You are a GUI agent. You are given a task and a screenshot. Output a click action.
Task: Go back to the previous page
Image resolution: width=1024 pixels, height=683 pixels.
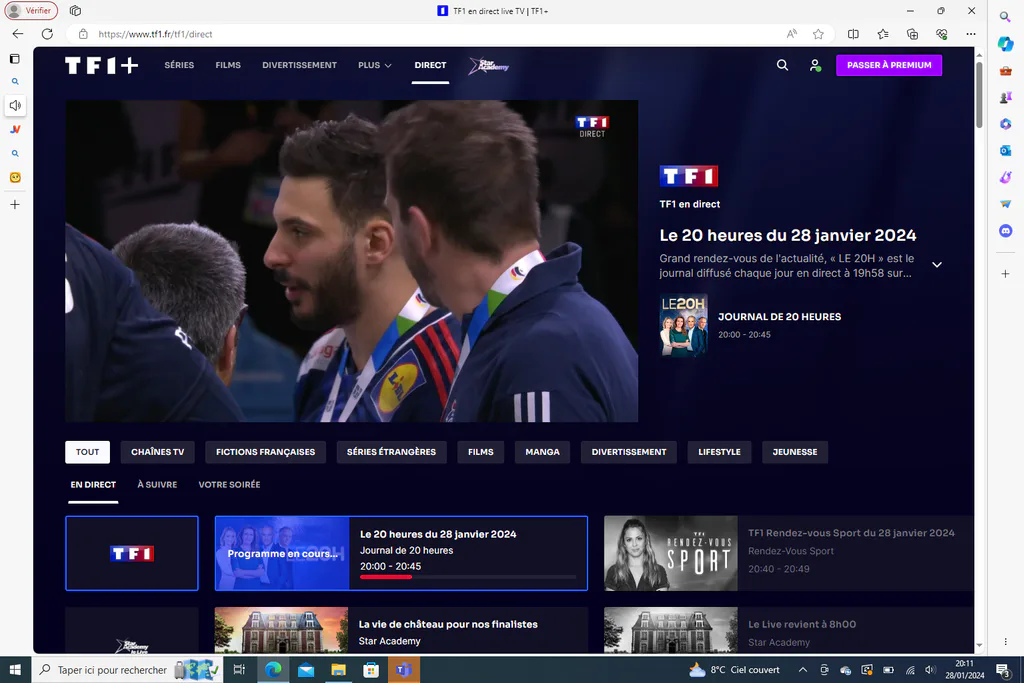18,34
